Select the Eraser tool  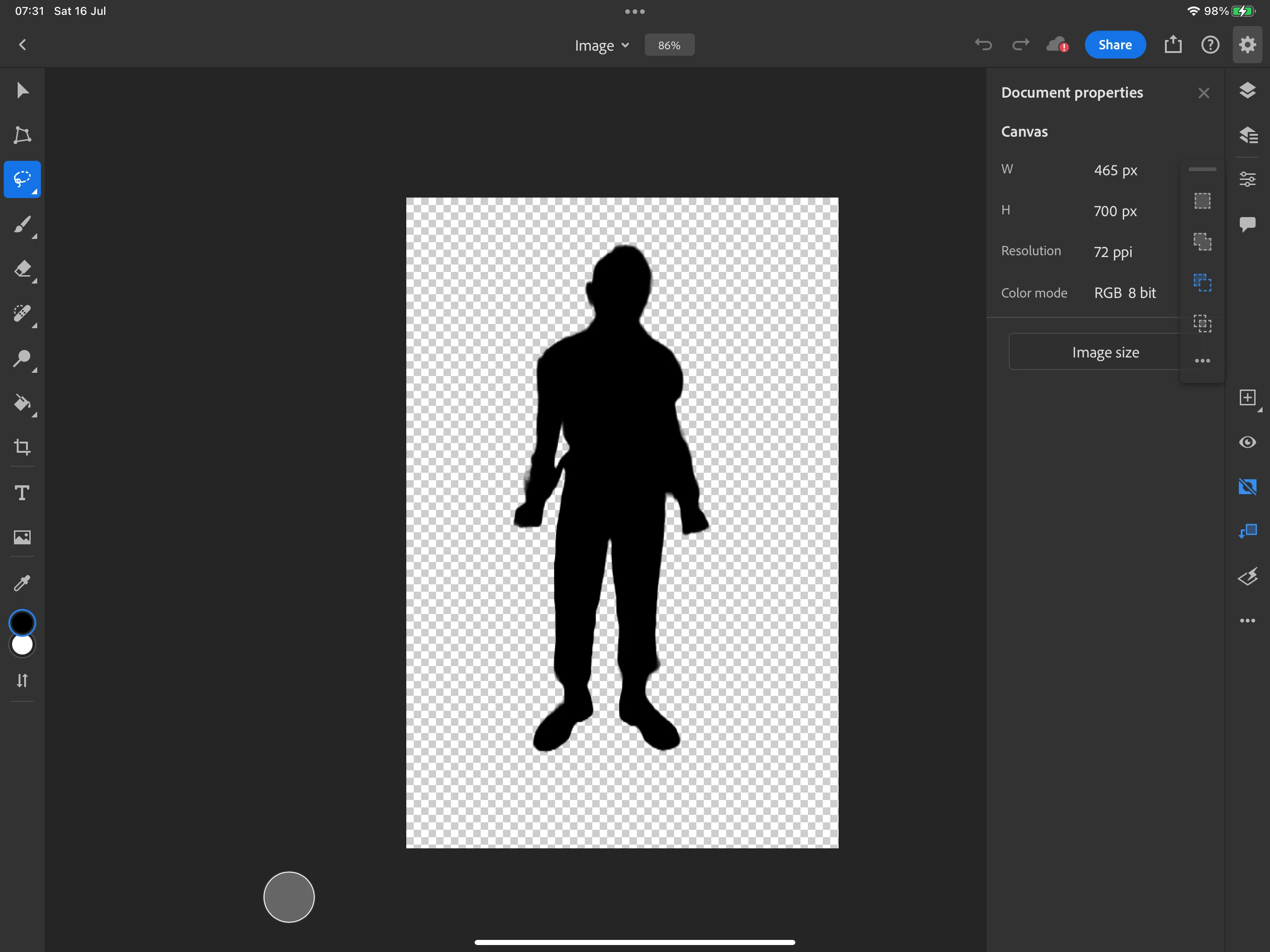[22, 269]
